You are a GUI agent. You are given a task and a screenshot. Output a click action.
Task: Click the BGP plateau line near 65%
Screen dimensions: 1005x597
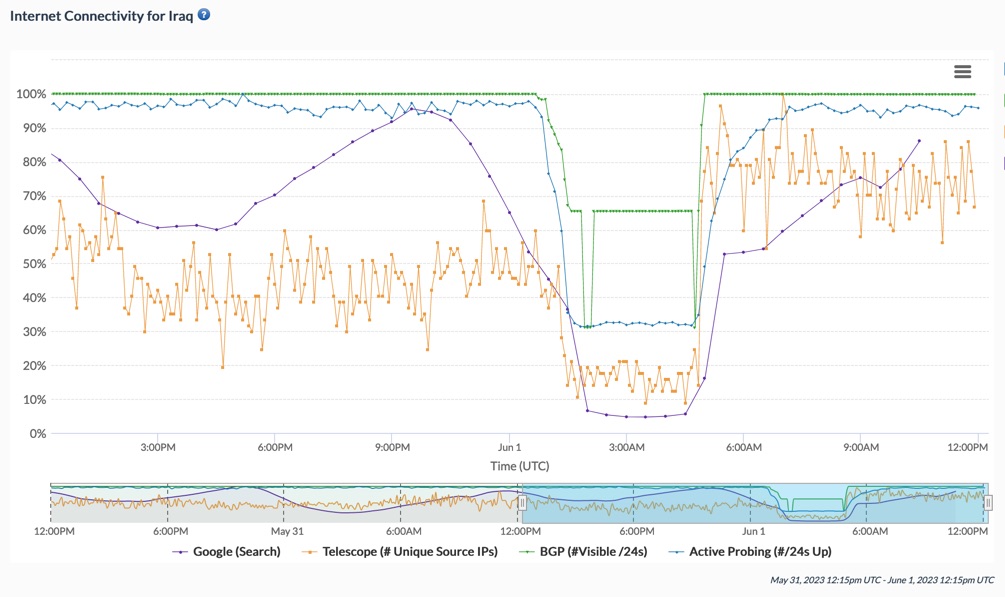click(x=643, y=210)
